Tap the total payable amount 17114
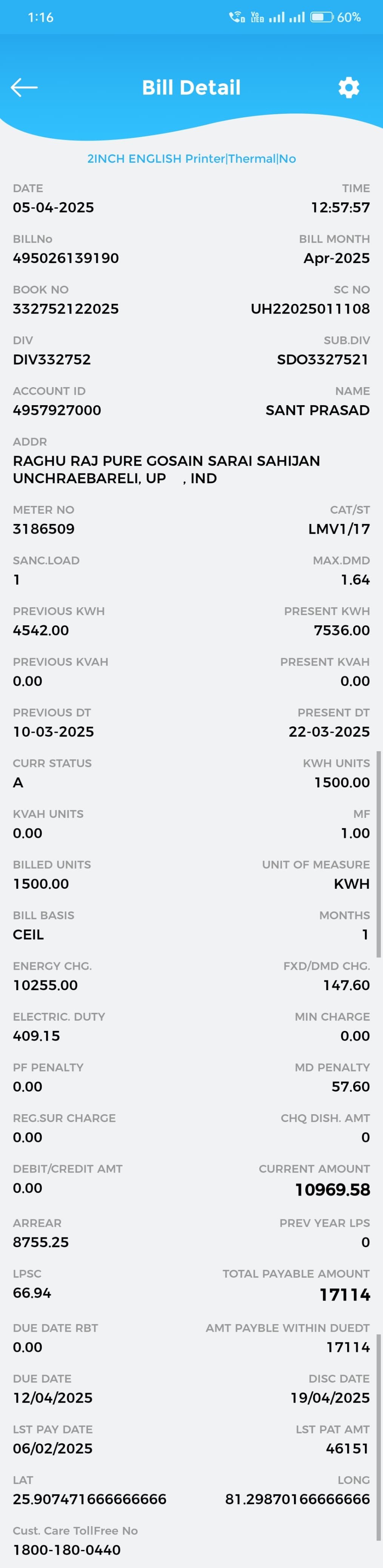Image resolution: width=383 pixels, height=1568 pixels. pos(345,1295)
